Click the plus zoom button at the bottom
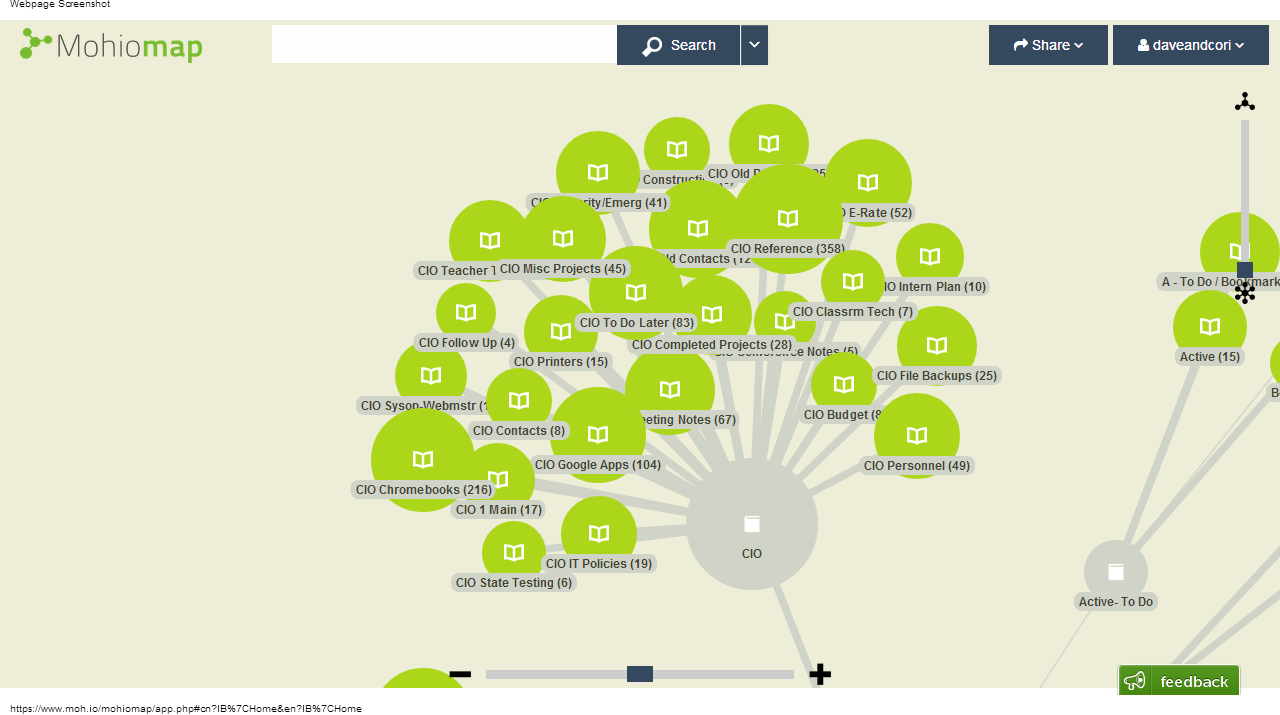This screenshot has width=1280, height=715. tap(819, 674)
